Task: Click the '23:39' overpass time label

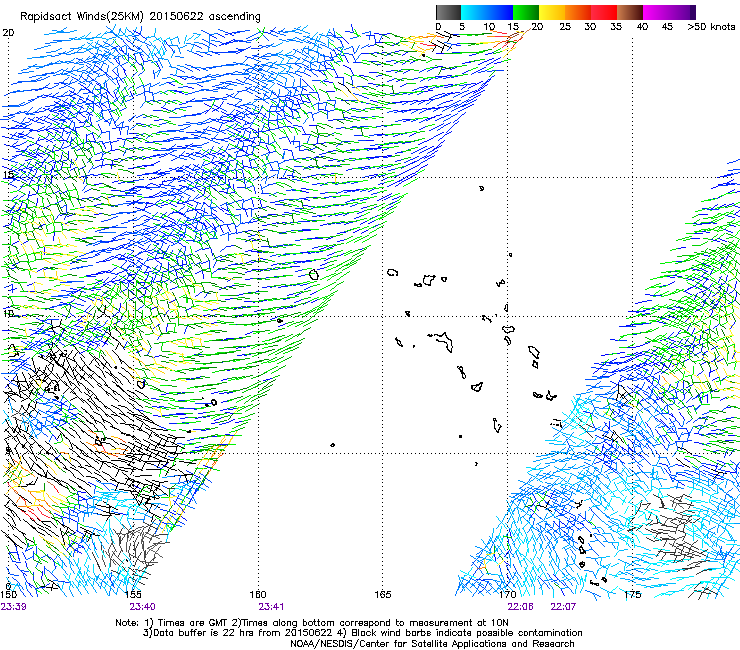Action: 13,607
